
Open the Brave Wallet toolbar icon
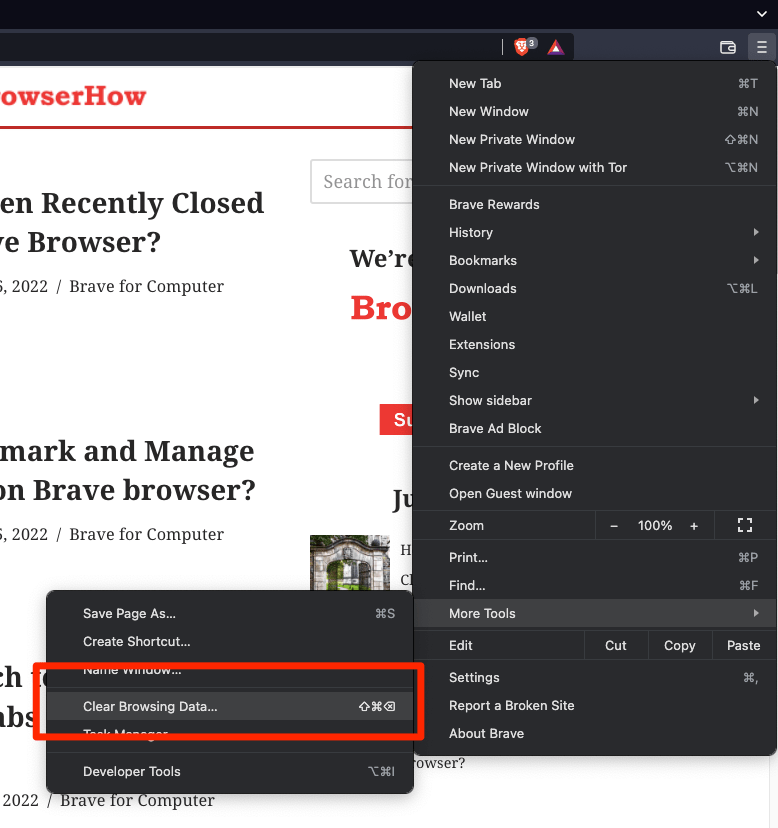[728, 48]
